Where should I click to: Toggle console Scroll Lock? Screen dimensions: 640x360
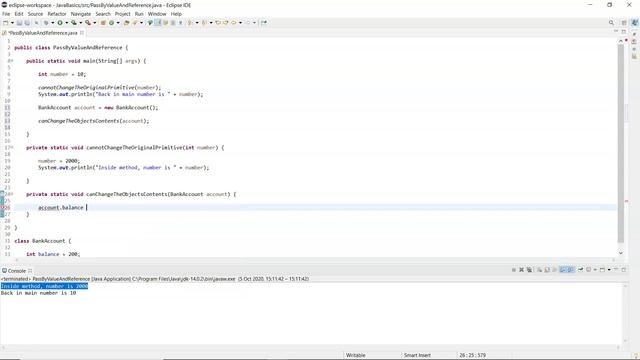(x=547, y=270)
